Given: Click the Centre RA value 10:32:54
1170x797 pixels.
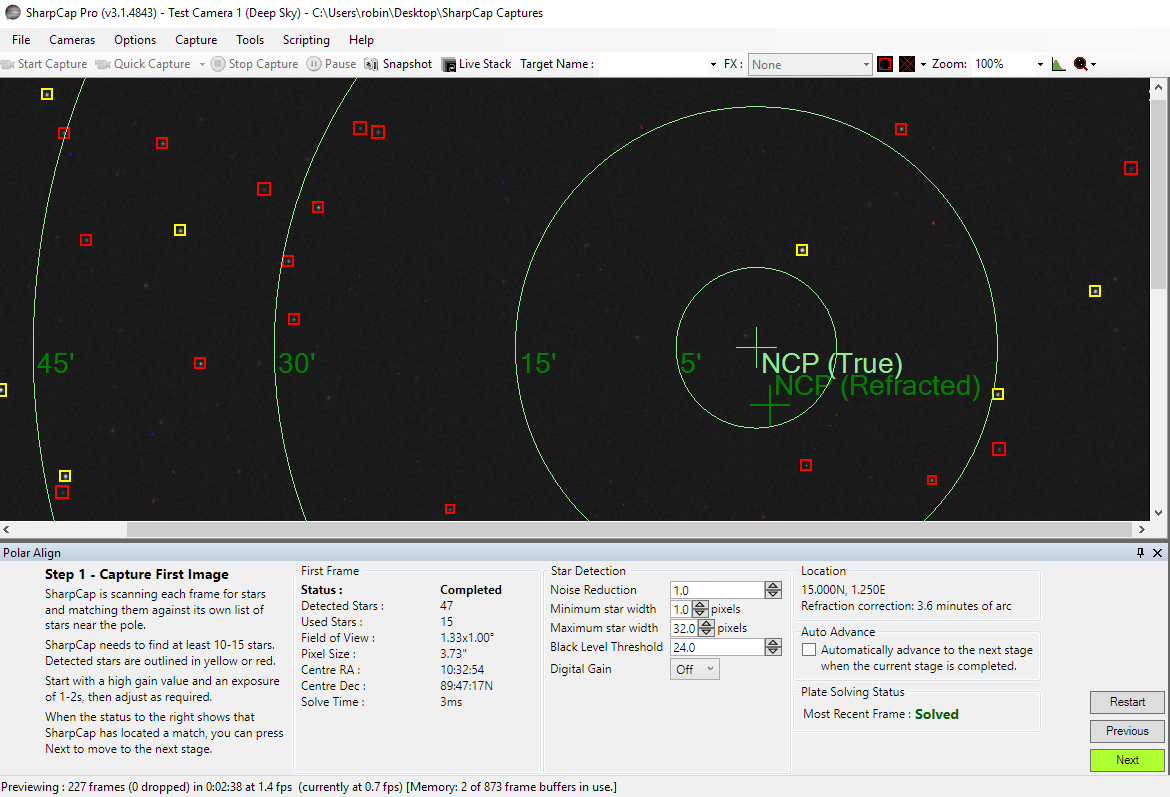Looking at the screenshot, I should pyautogui.click(x=462, y=669).
